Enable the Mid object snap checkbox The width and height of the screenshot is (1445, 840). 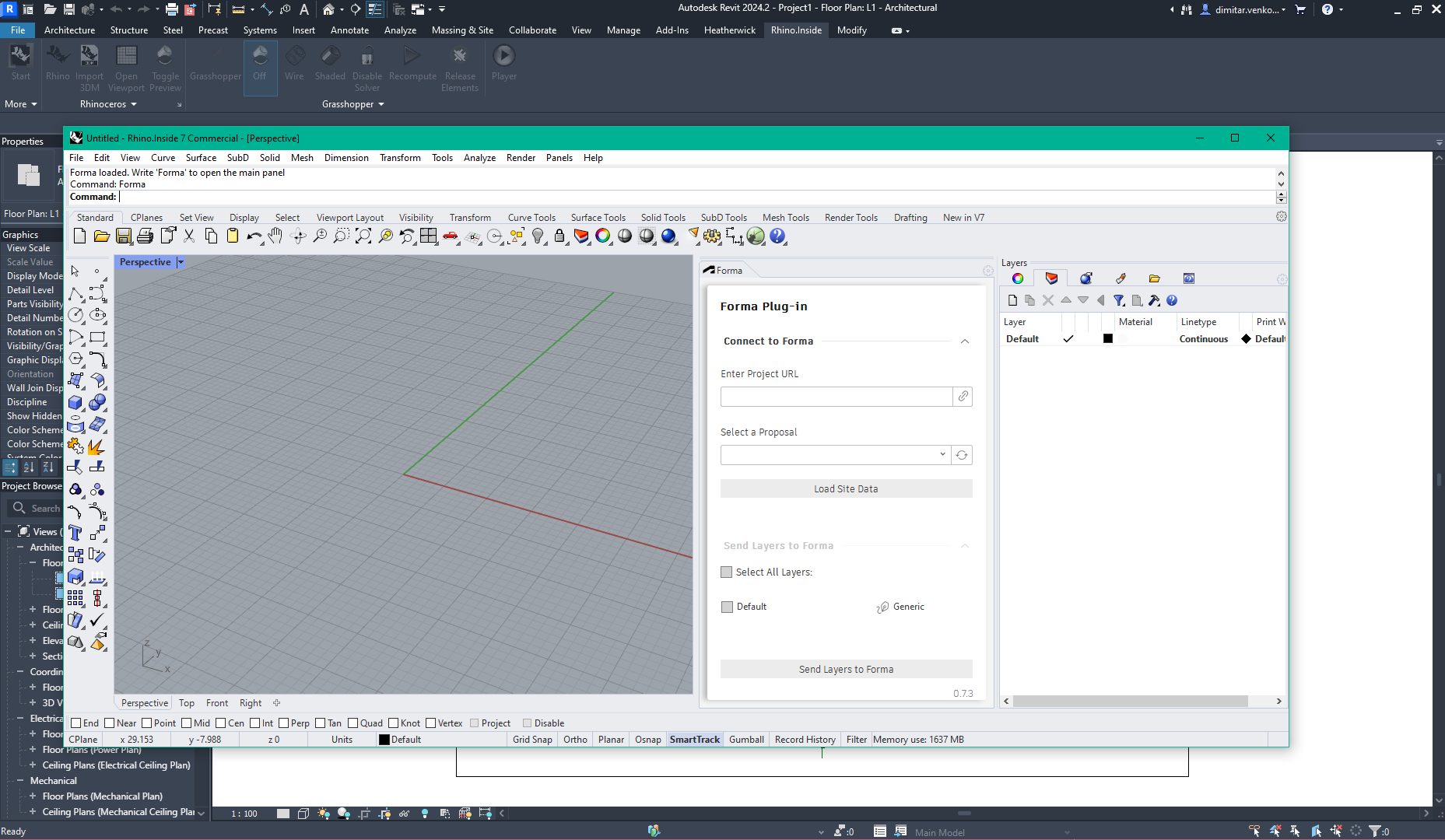187,723
